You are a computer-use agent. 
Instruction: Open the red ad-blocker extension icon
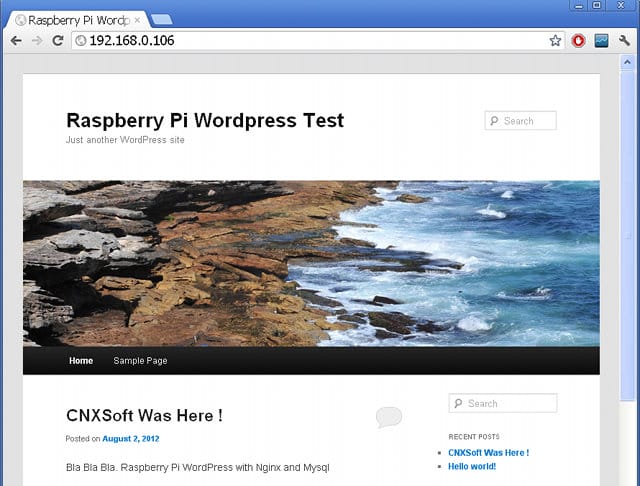click(578, 40)
